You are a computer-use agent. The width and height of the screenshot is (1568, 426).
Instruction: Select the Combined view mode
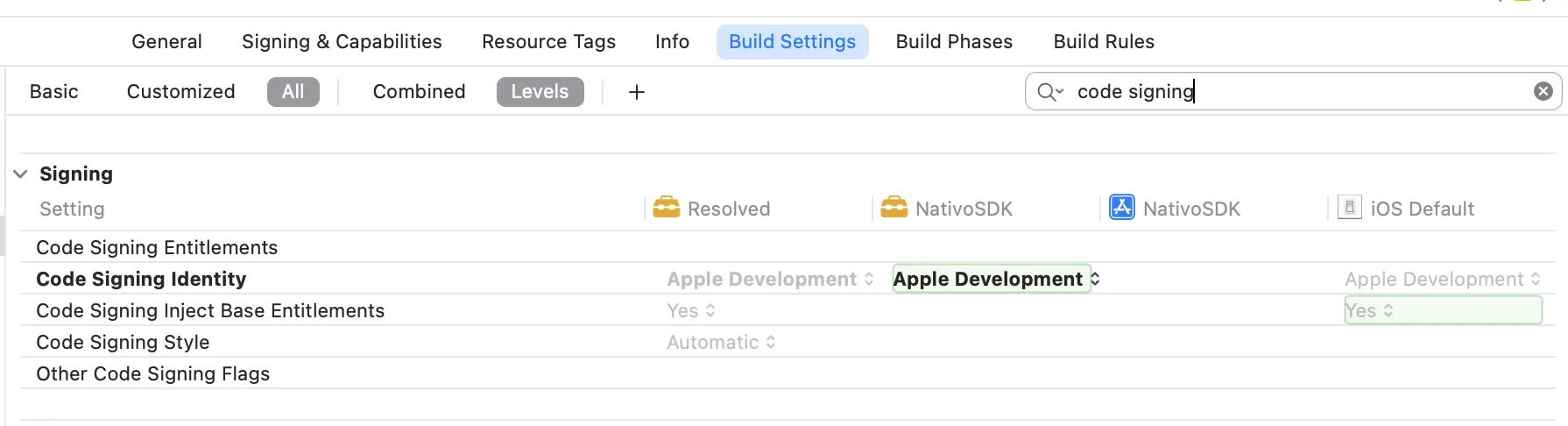point(419,92)
